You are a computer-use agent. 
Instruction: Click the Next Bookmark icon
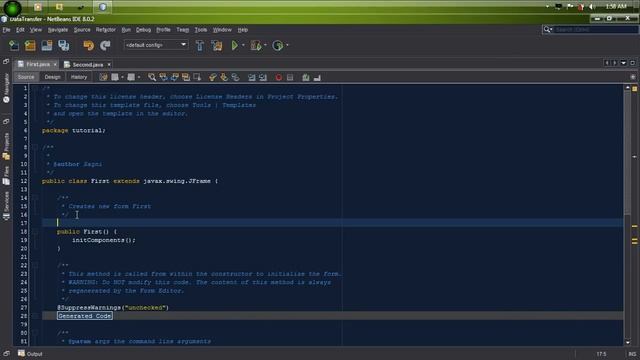[x=224, y=77]
